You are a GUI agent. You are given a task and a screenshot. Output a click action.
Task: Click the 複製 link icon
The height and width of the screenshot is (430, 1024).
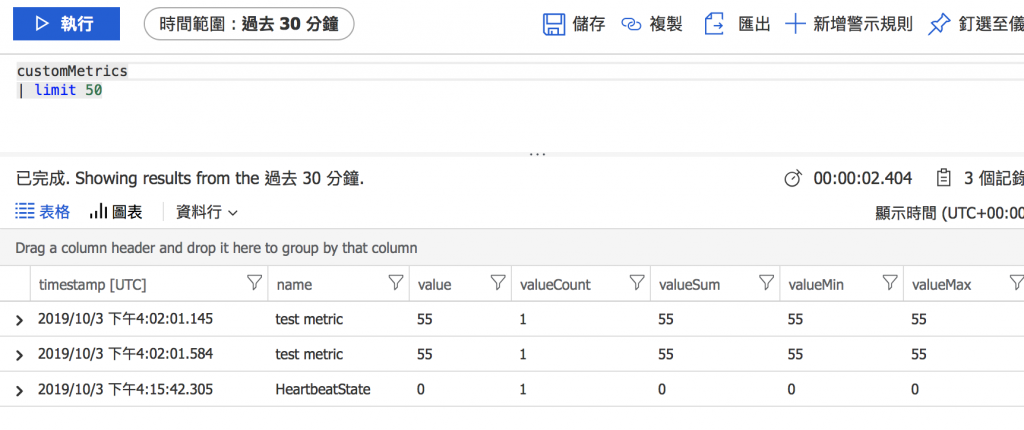coord(631,25)
